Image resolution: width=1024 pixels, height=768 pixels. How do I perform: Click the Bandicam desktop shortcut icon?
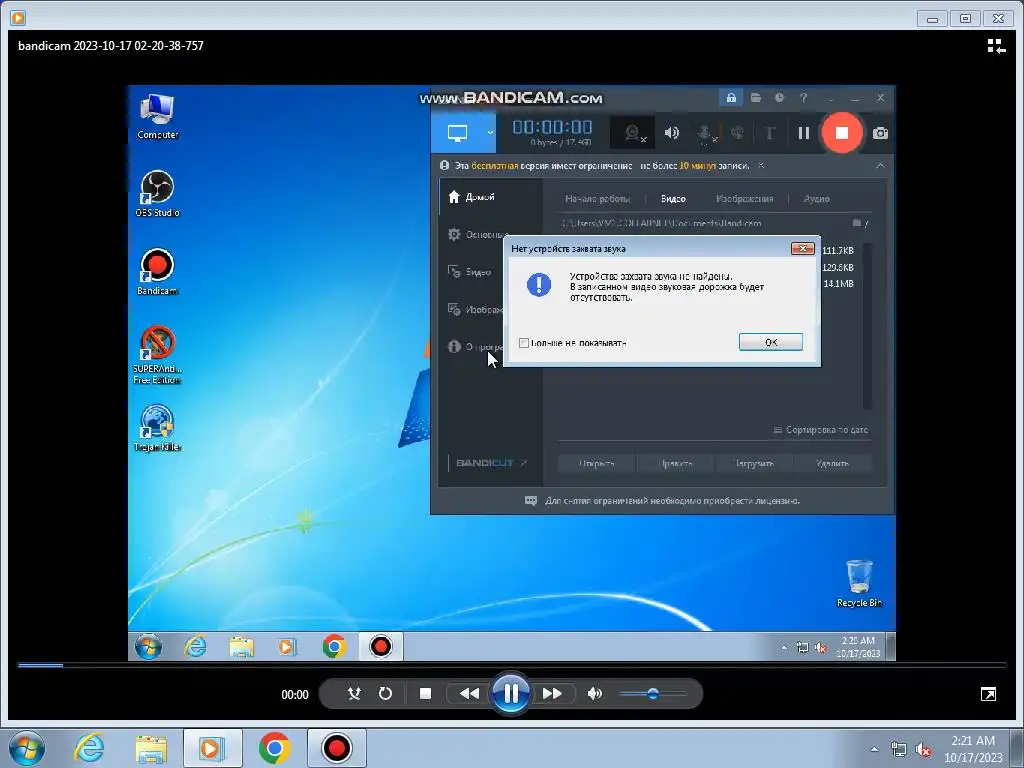tap(157, 272)
